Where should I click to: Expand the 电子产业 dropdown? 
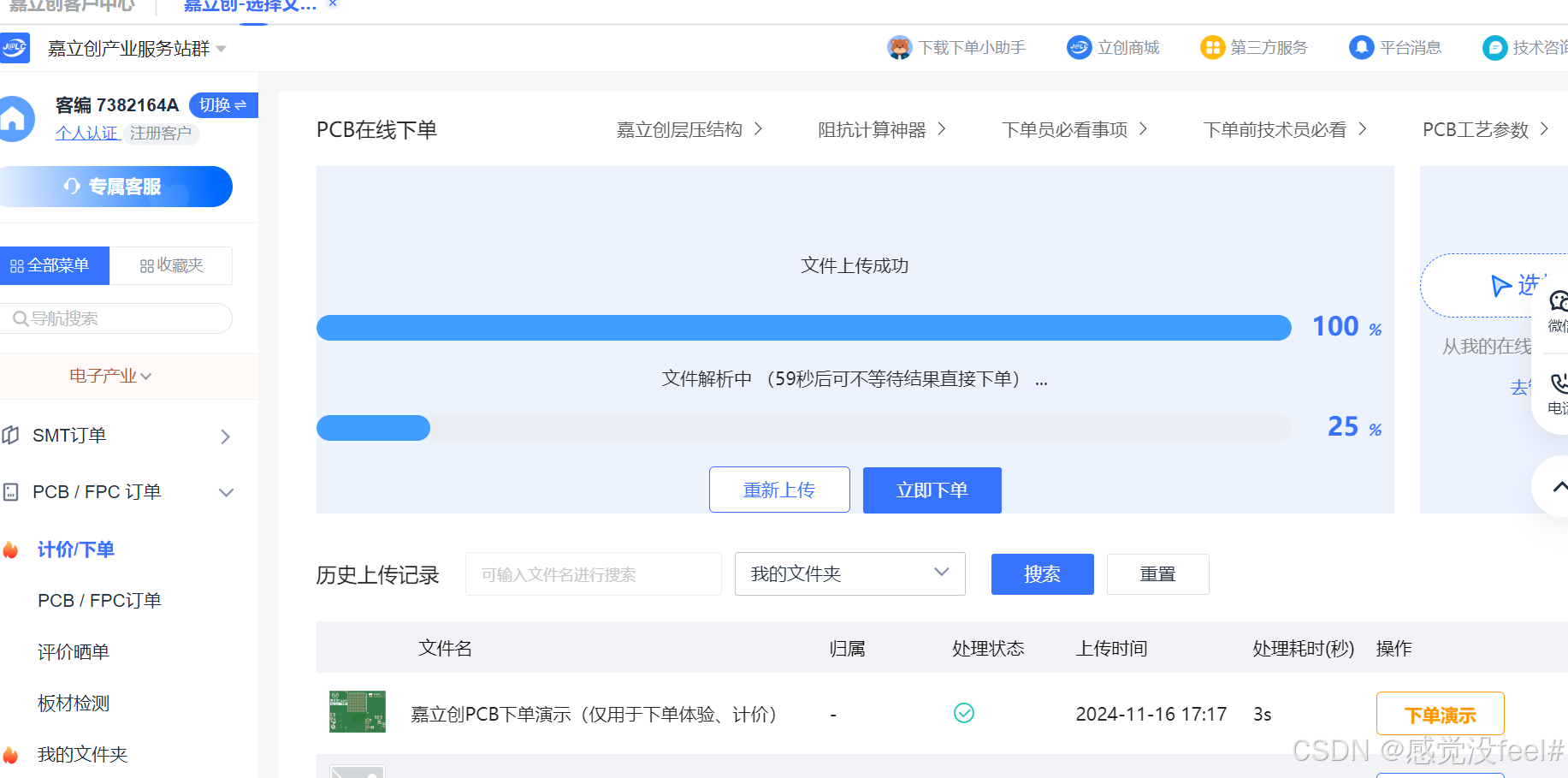pyautogui.click(x=110, y=376)
